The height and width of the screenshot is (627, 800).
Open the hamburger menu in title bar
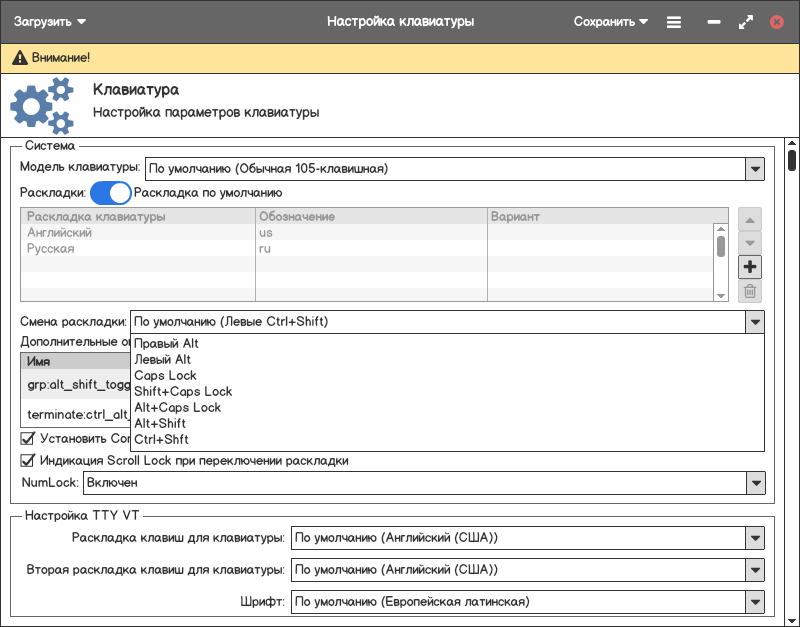click(674, 21)
